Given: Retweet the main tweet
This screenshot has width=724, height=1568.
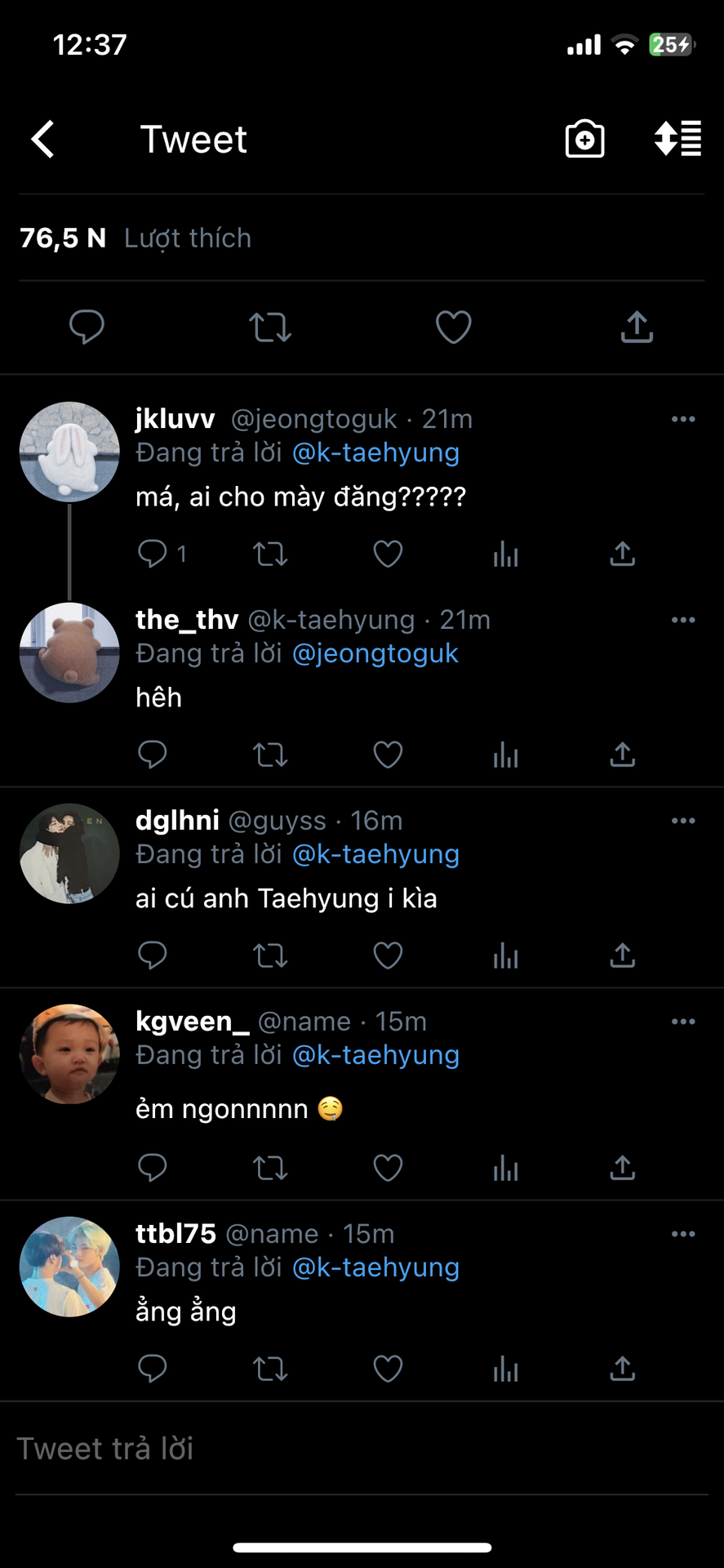Looking at the screenshot, I should tap(270, 327).
